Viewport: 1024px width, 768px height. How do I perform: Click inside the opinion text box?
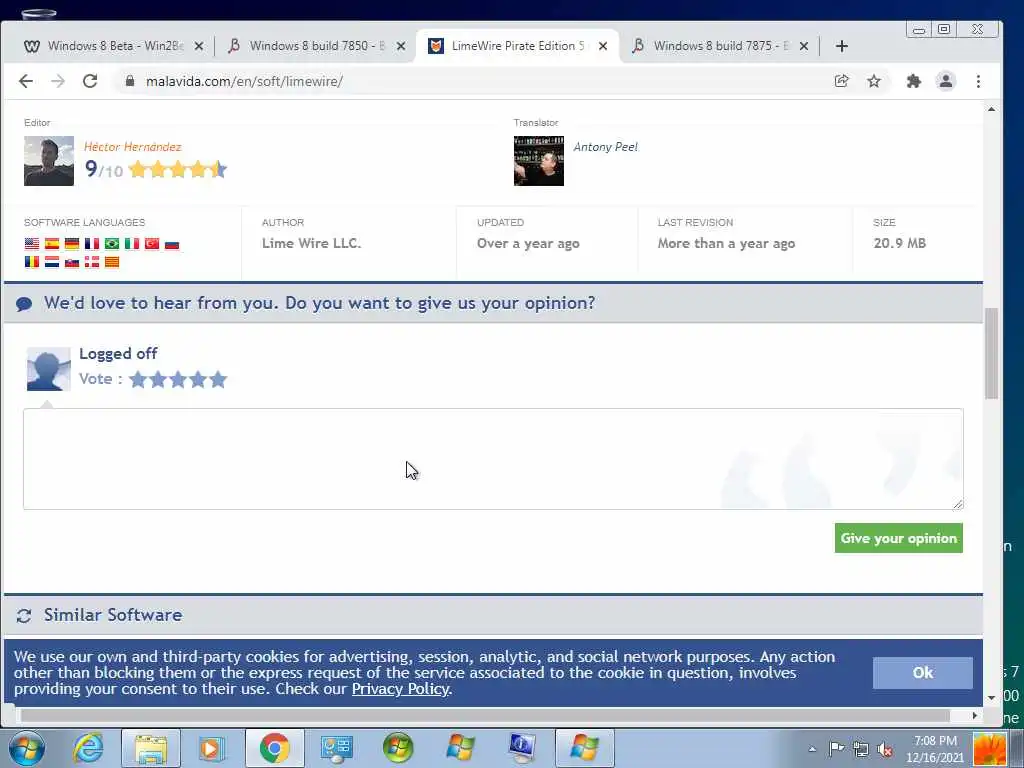click(493, 459)
